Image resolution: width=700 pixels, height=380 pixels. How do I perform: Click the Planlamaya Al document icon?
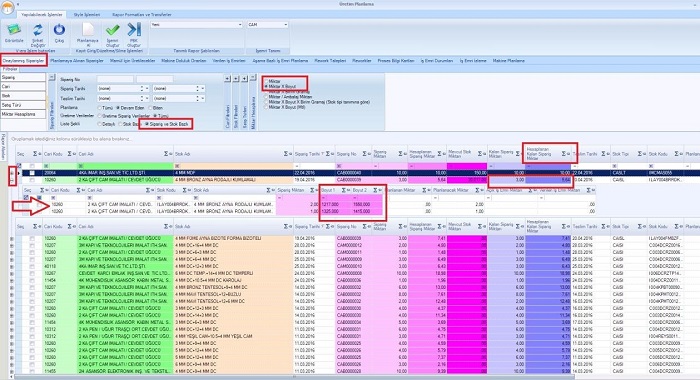click(x=88, y=30)
